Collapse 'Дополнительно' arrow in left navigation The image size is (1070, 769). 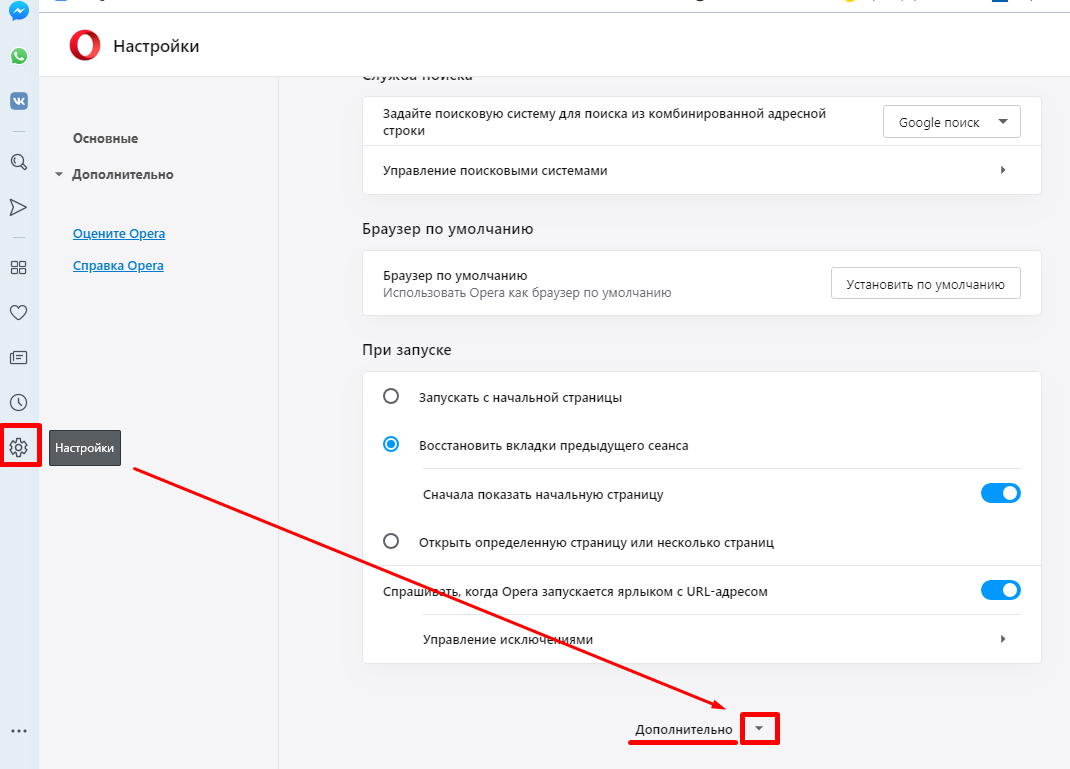(59, 175)
